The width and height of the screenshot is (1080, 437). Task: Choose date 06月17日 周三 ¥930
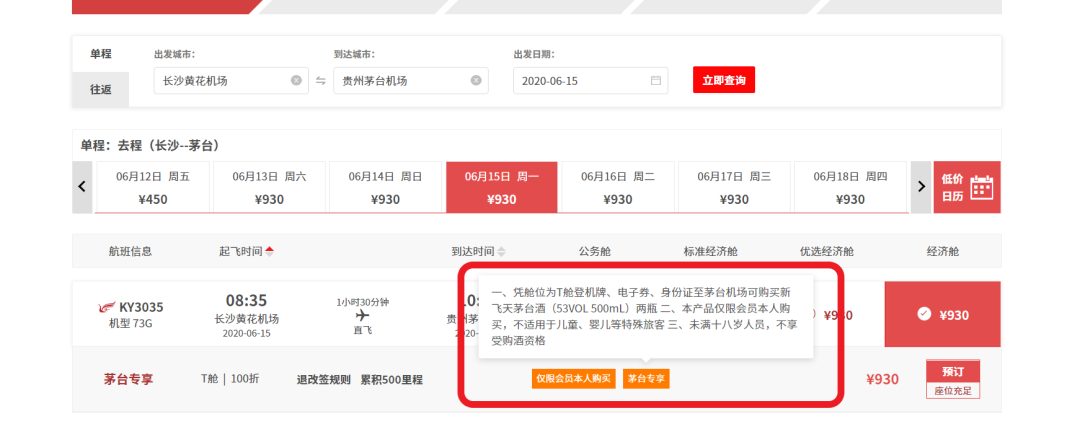734,187
